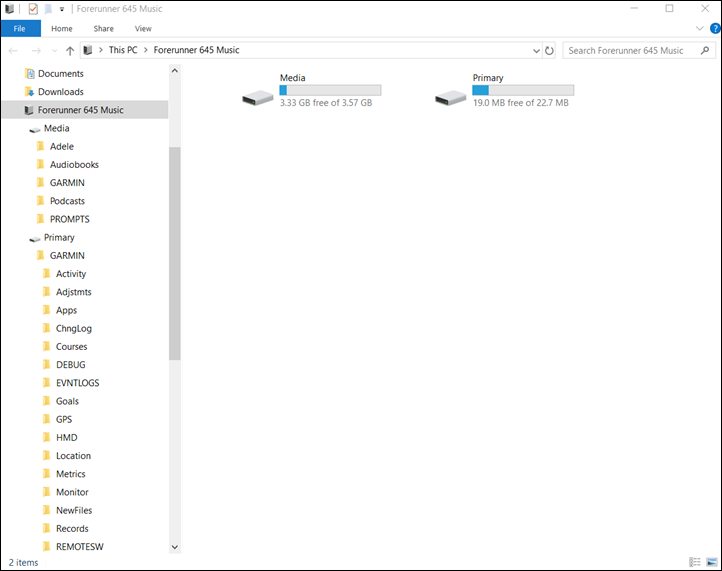Image resolution: width=722 pixels, height=571 pixels.
Task: Click the navigation pane scrollbar thumb
Action: (x=175, y=253)
